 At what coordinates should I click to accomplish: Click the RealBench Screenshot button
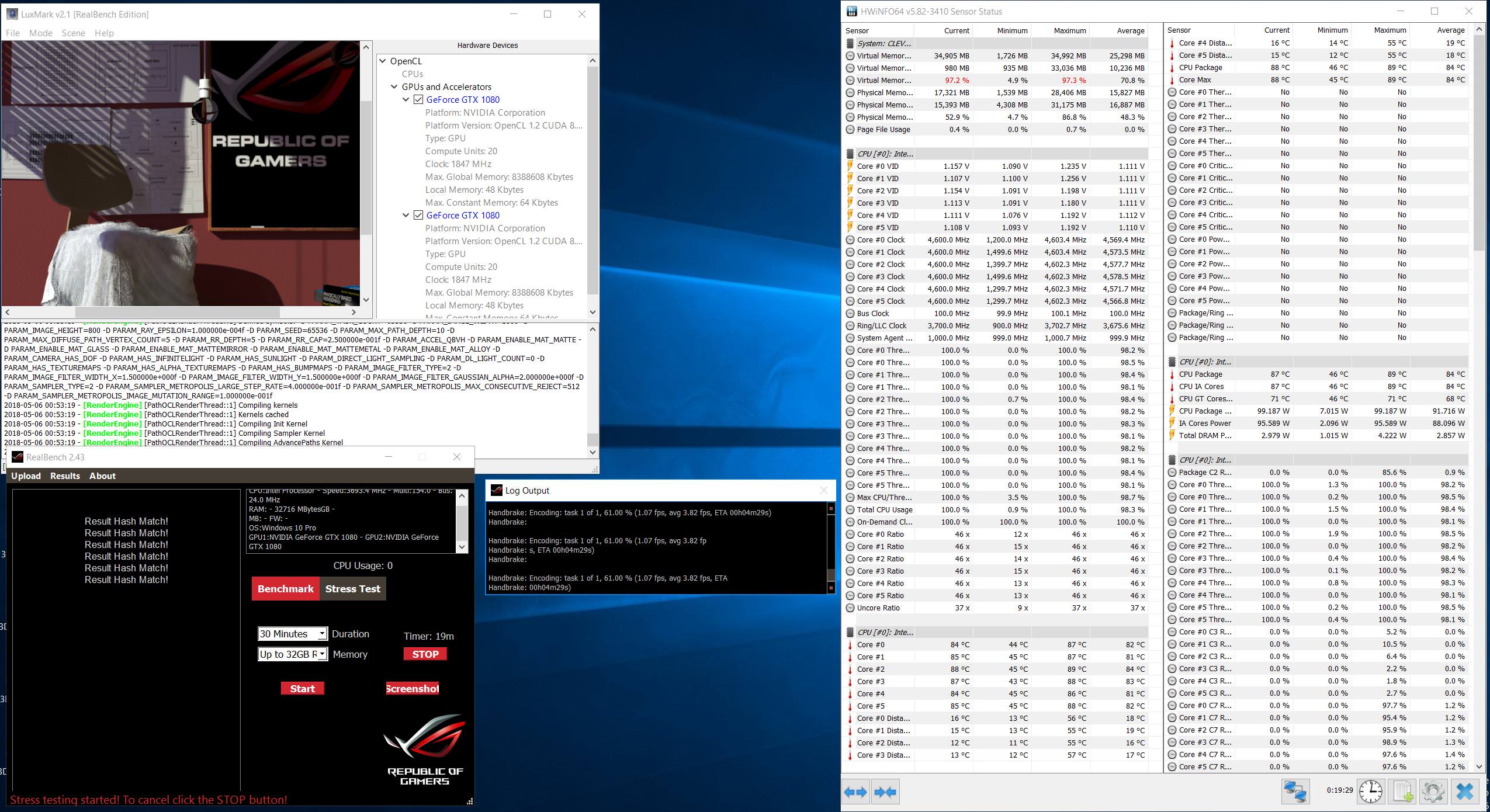[413, 688]
